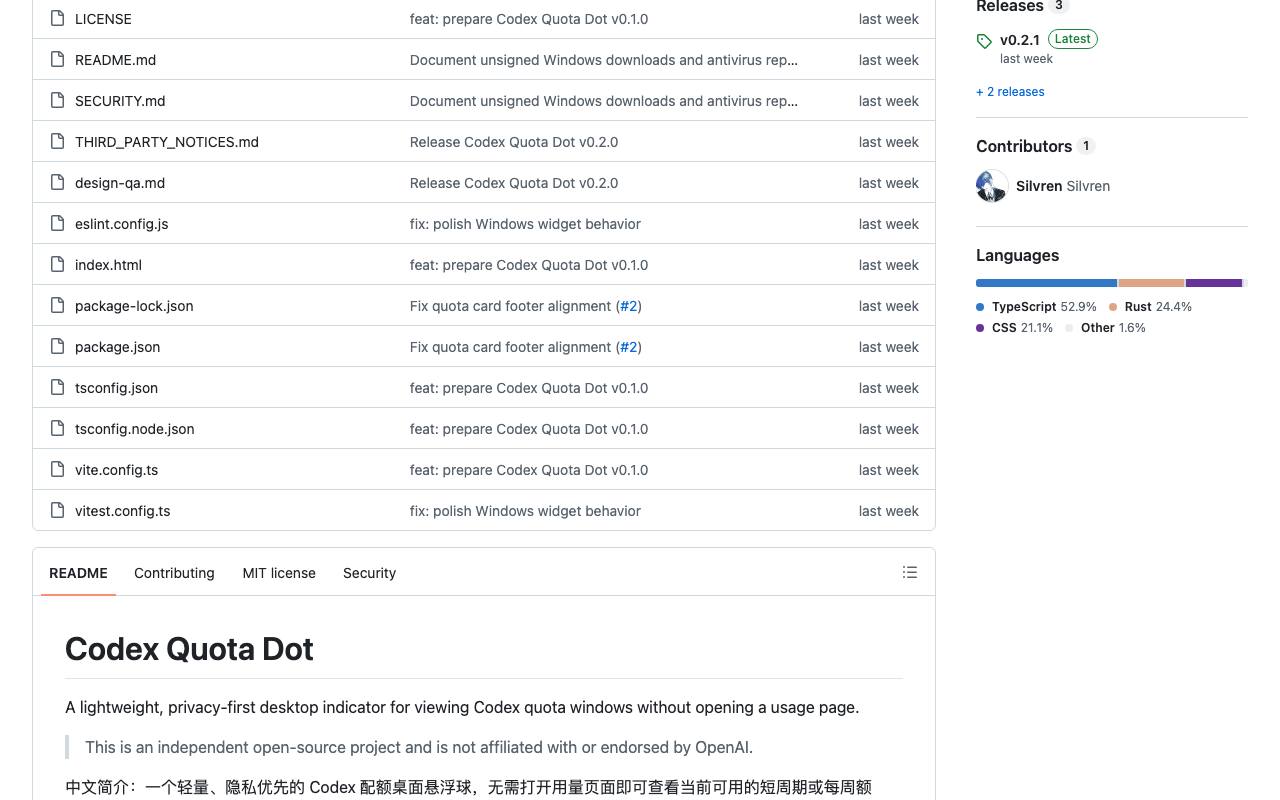Image resolution: width=1280 pixels, height=800 pixels.
Task: Open the eslint.config.js file
Action: 122,224
